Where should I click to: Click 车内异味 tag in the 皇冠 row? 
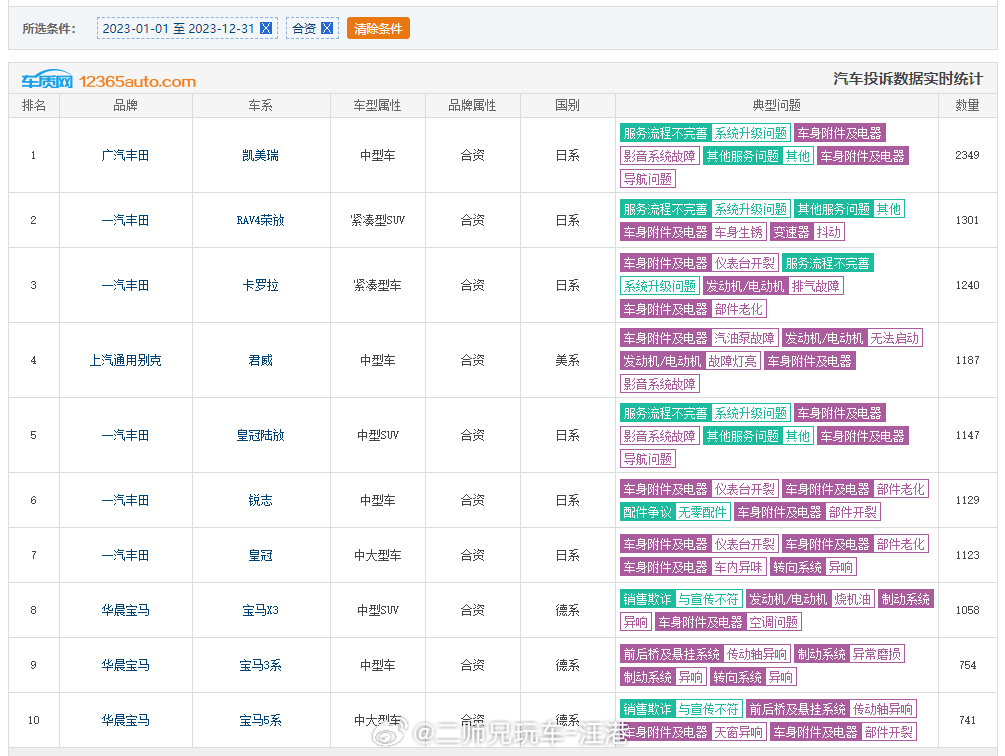click(x=738, y=567)
